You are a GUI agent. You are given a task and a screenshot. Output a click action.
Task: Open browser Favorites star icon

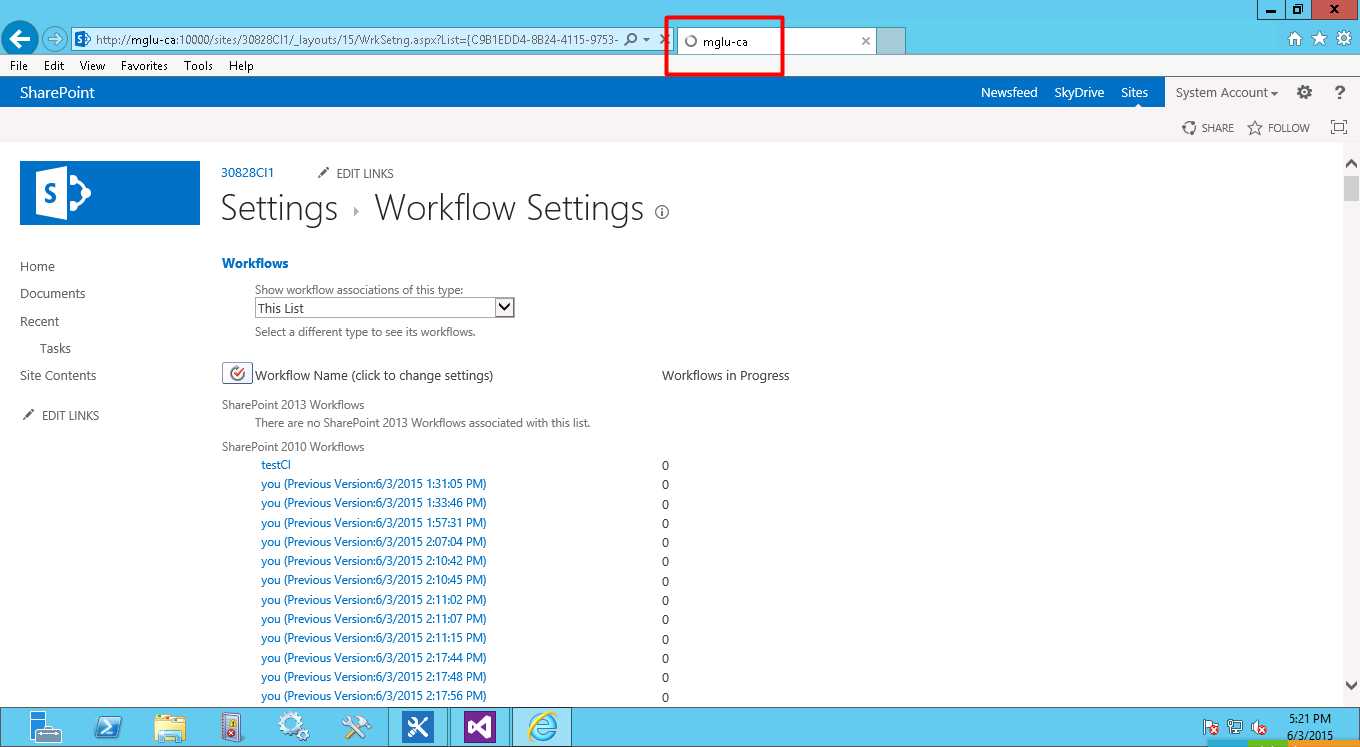click(1319, 38)
